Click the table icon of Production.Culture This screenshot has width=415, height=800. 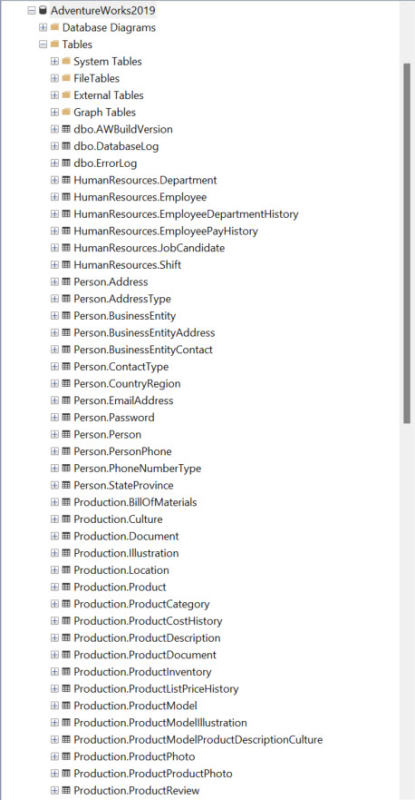pos(66,519)
